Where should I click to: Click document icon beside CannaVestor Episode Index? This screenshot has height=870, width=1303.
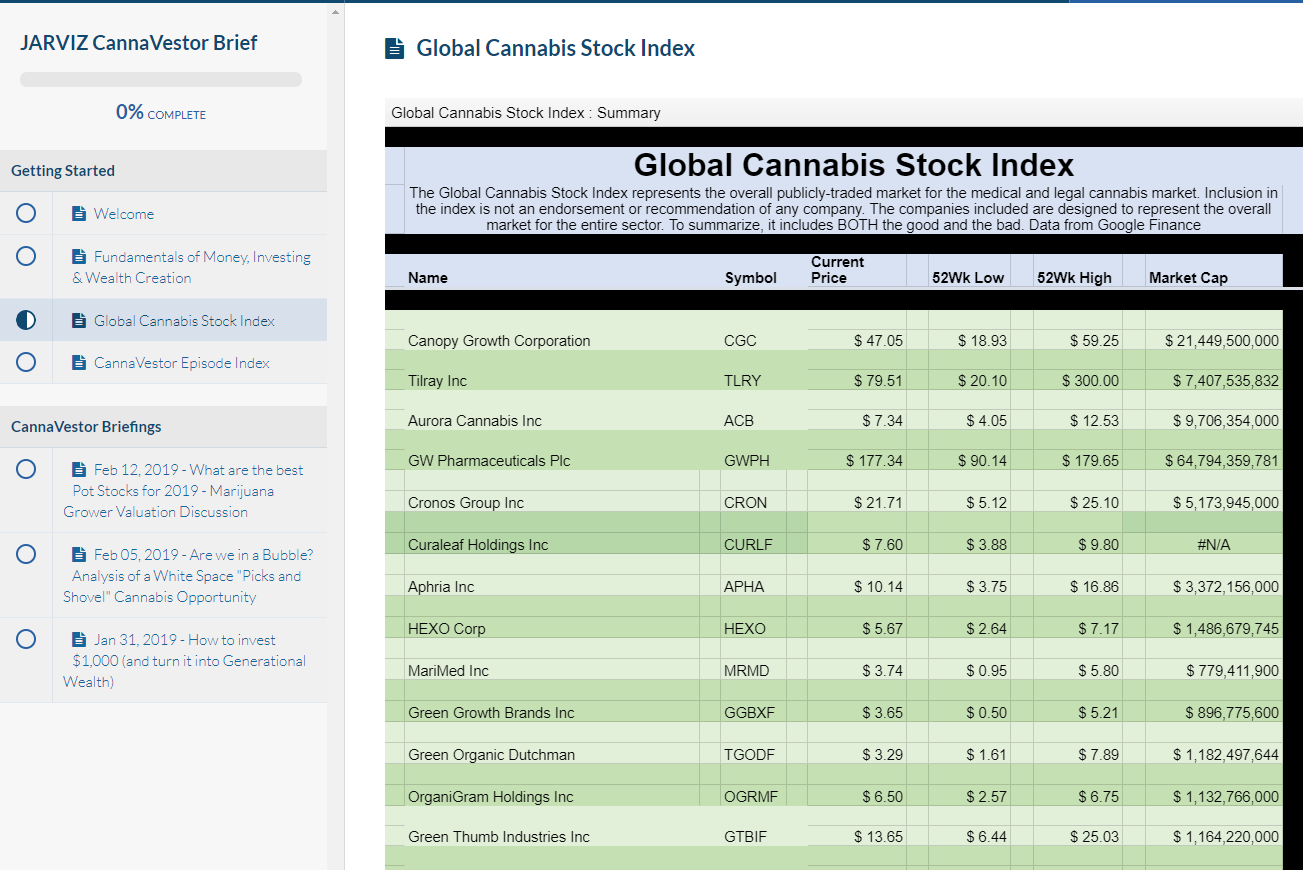click(80, 363)
